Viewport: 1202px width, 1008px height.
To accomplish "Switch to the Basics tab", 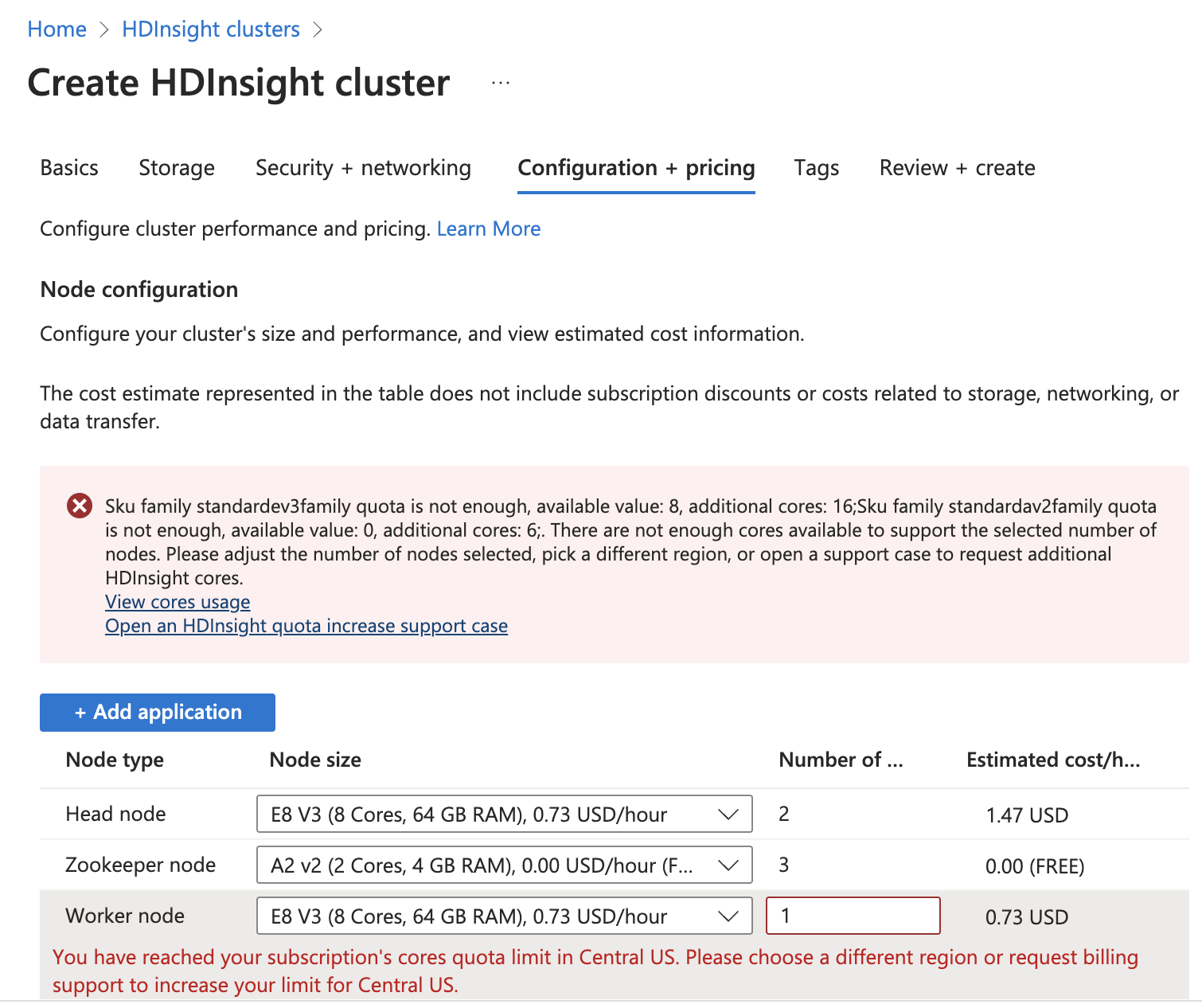I will tap(69, 168).
